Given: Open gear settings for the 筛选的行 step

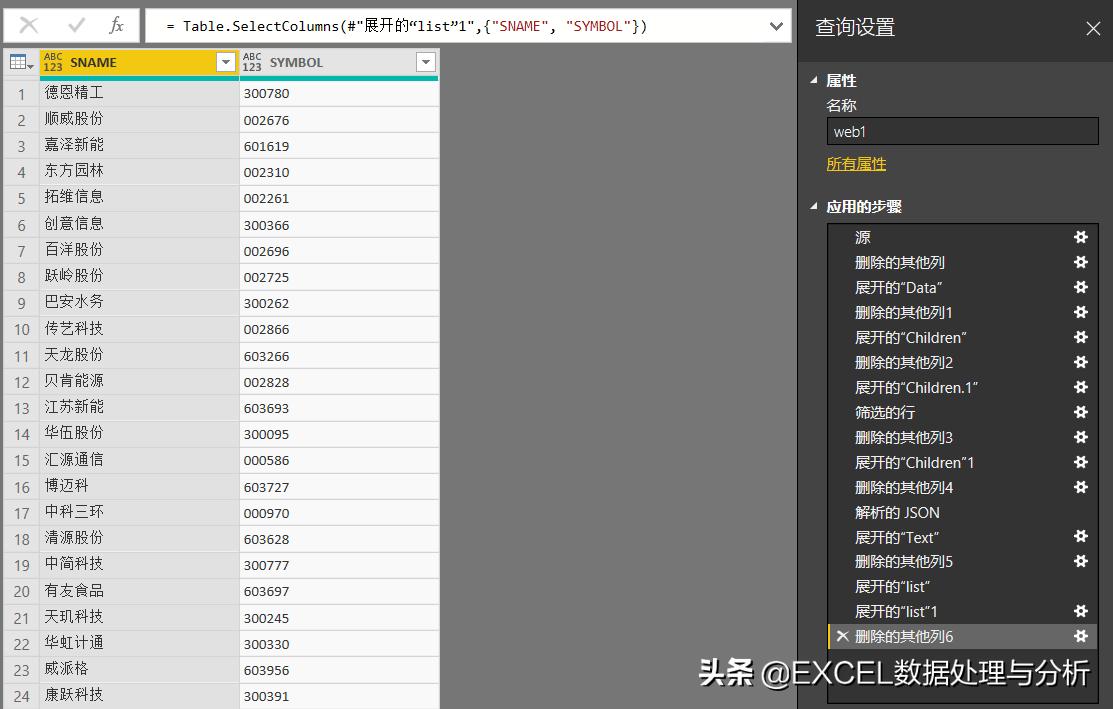Looking at the screenshot, I should coord(1080,412).
